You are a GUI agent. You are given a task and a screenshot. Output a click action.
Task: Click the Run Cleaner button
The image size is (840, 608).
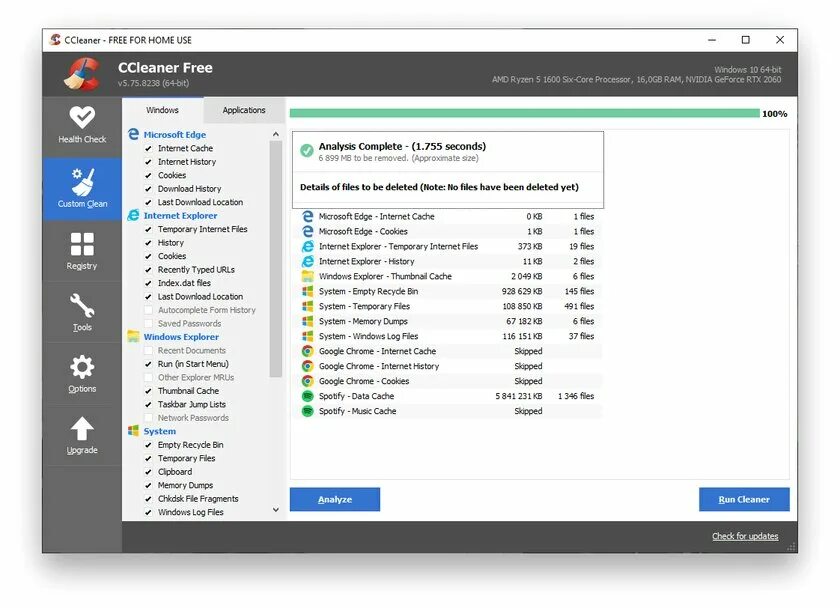click(744, 499)
